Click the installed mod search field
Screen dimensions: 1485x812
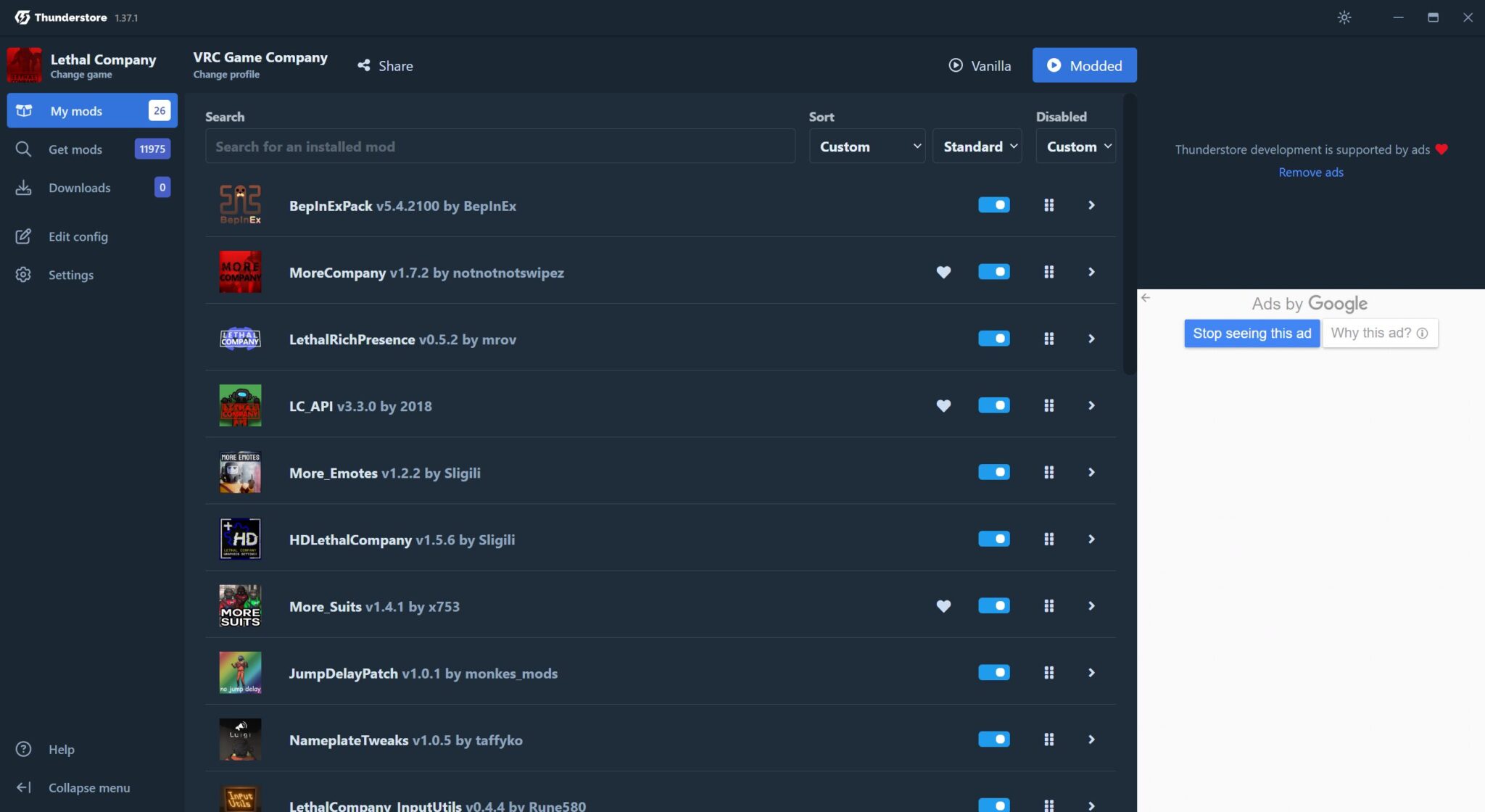(500, 146)
